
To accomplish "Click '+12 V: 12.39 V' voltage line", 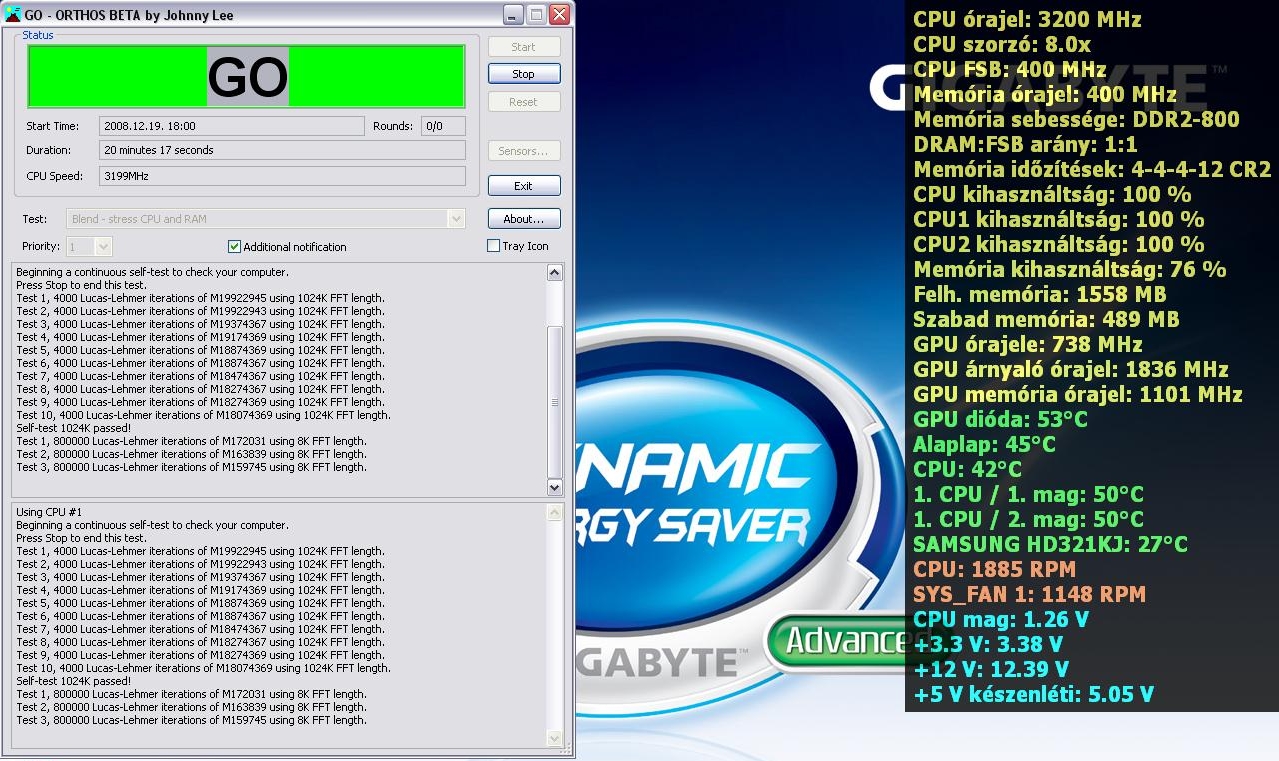I will (991, 669).
